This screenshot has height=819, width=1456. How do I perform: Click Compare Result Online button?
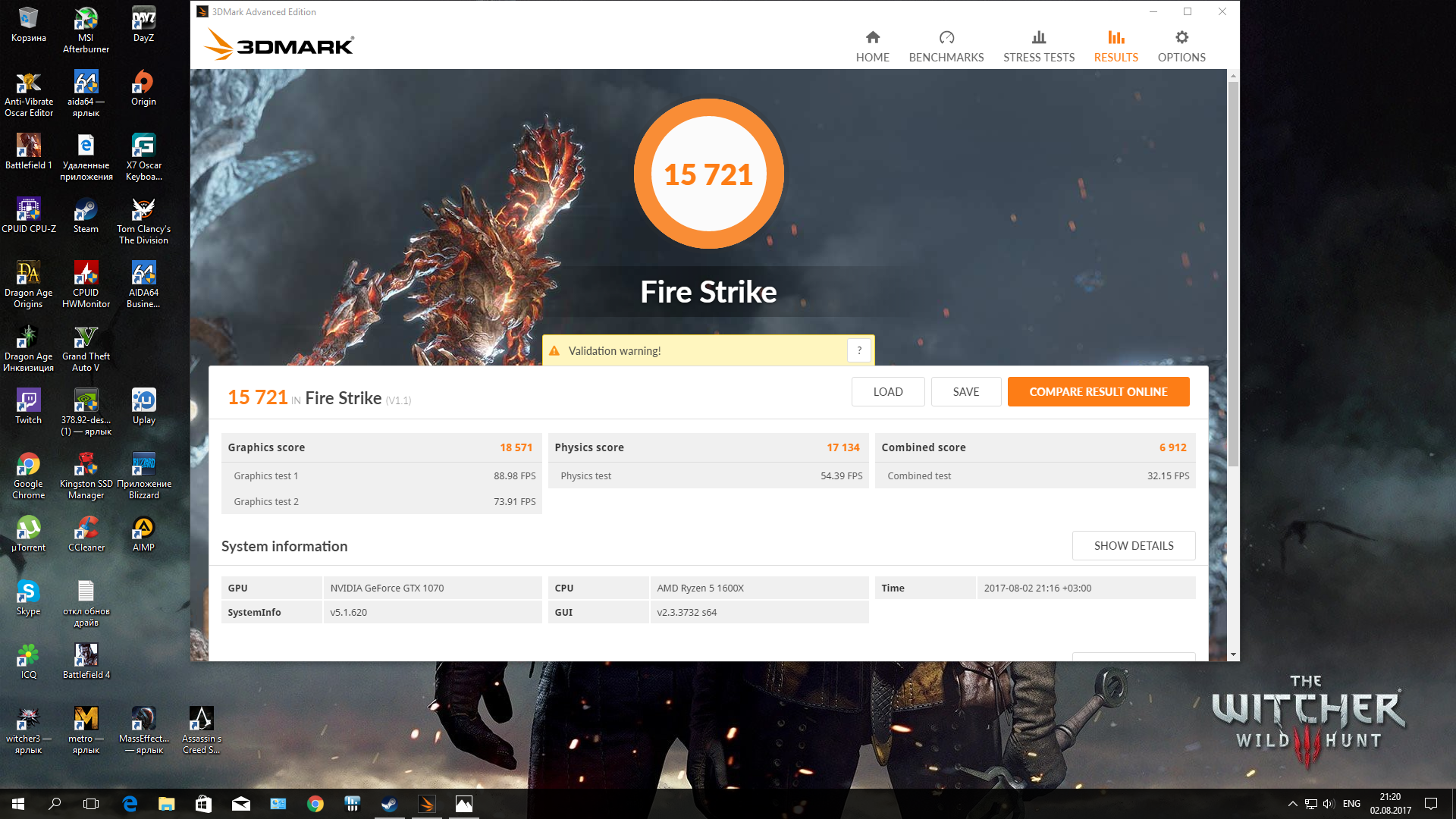pyautogui.click(x=1097, y=392)
